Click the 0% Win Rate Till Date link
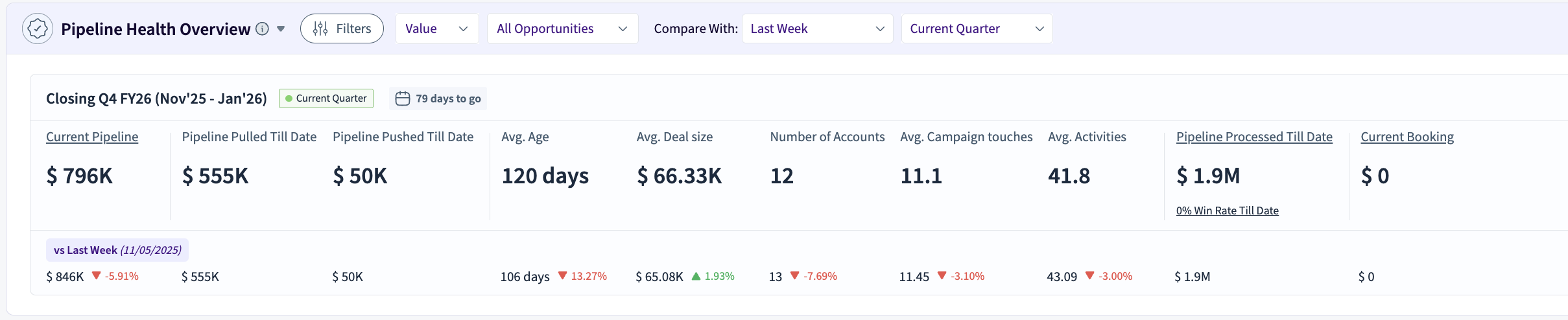 pos(1228,211)
